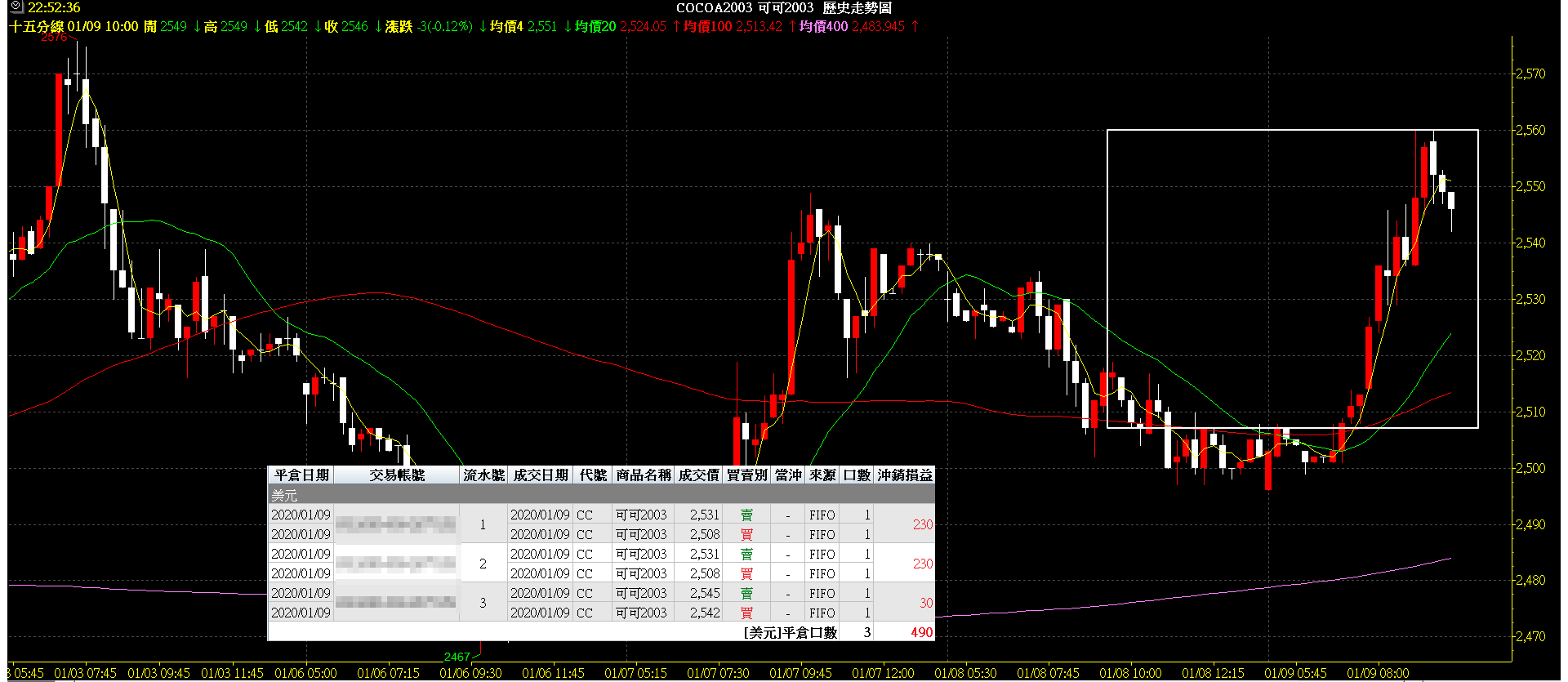Click the 2,560 price axis label
Screen dimensions: 1568x682
(1530, 130)
